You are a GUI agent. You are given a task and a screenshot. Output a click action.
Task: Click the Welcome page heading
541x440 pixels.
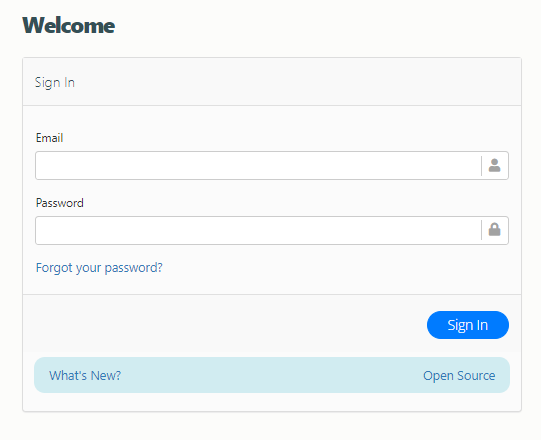coord(69,26)
